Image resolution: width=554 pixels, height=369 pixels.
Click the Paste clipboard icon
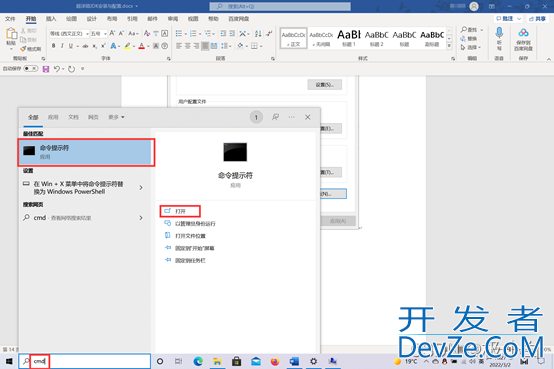pyautogui.click(x=11, y=35)
